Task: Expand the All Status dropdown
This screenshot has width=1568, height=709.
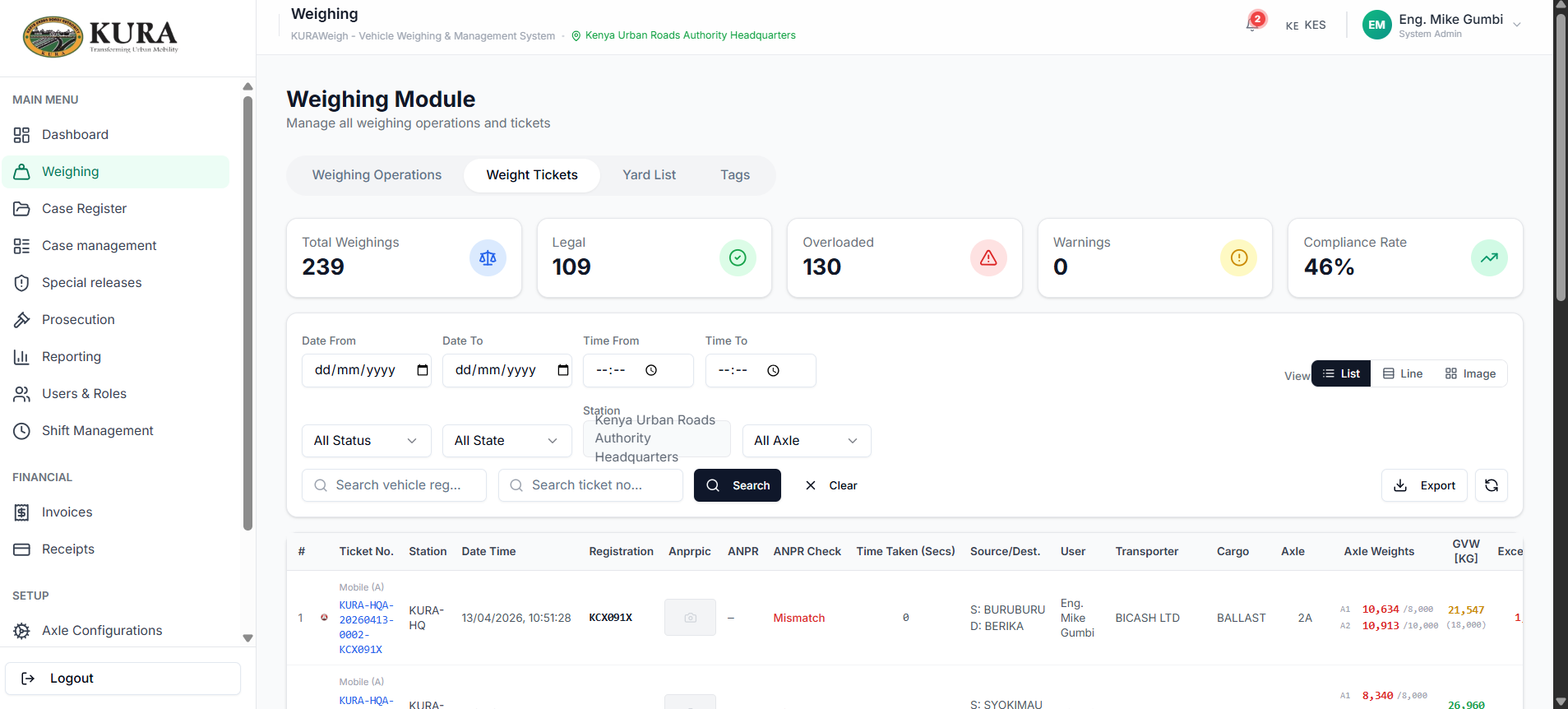Action: (366, 441)
